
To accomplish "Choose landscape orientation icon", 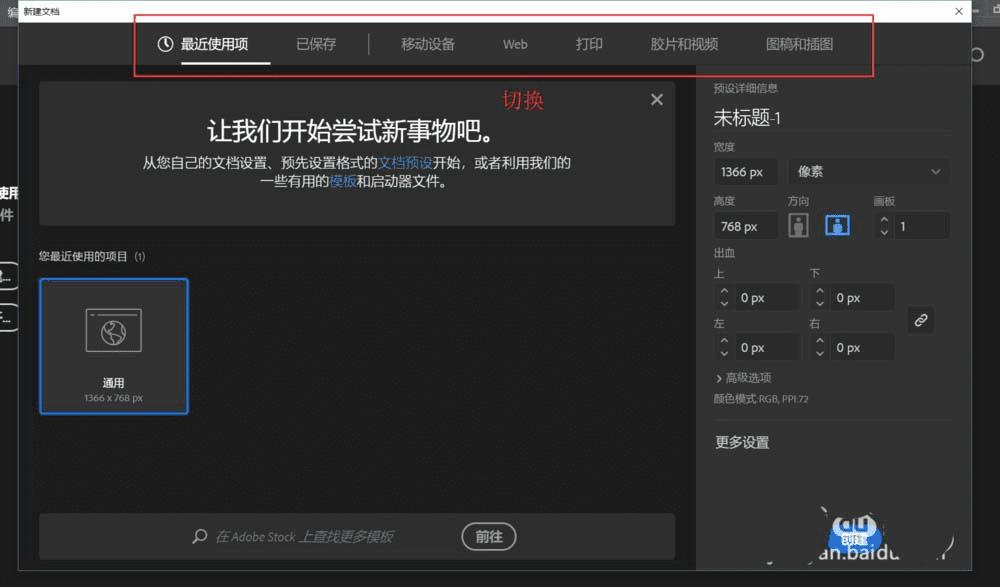I will click(x=837, y=225).
